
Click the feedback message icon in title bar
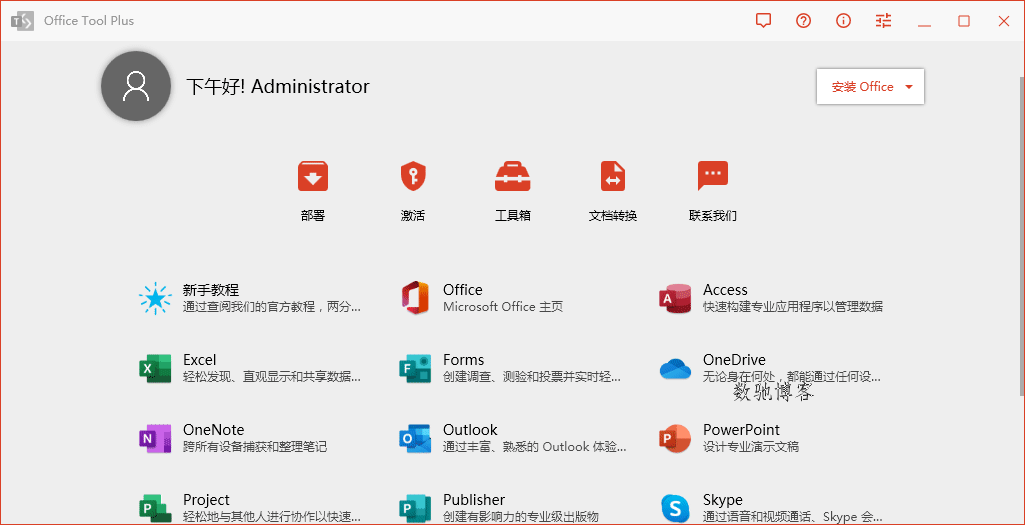point(763,21)
